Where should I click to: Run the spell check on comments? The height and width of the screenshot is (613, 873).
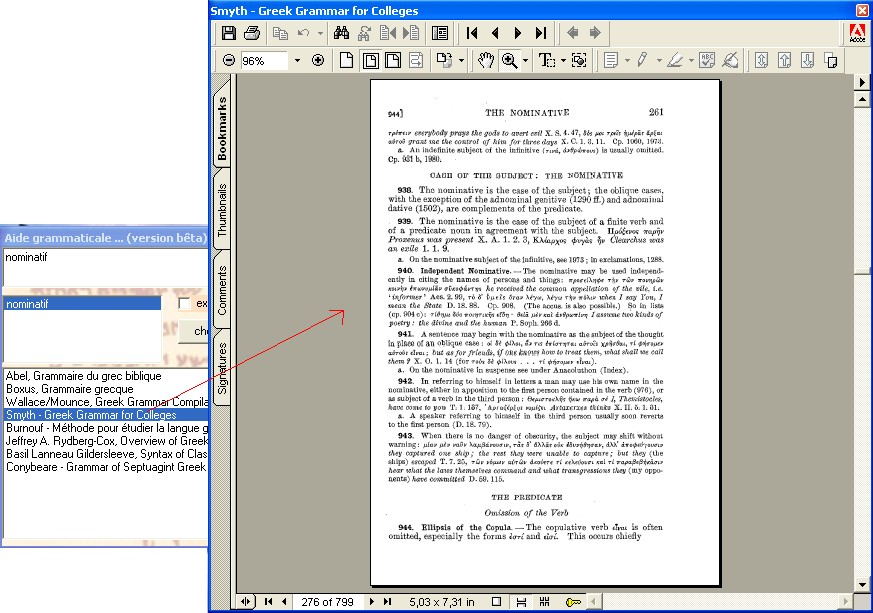[x=707, y=60]
